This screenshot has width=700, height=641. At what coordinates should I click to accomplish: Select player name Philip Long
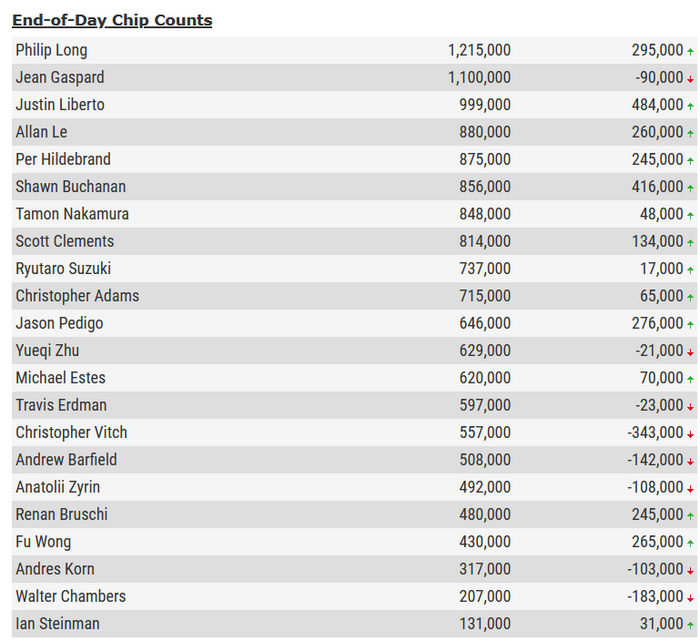pos(51,50)
